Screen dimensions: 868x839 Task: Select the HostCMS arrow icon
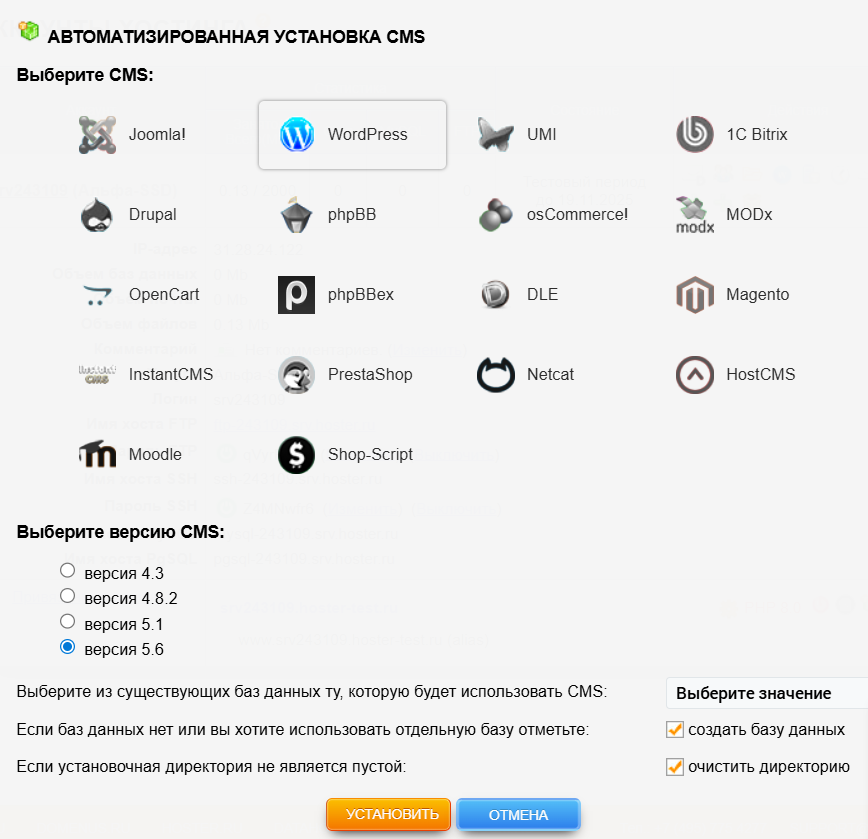click(694, 375)
